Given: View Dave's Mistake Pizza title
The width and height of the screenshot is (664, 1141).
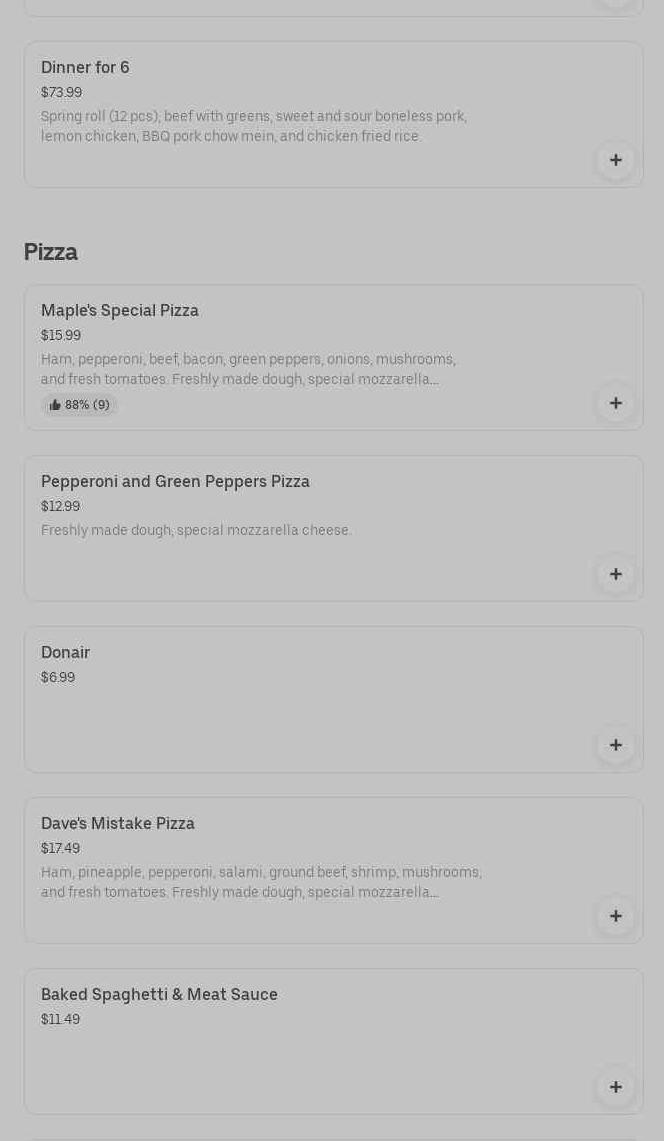Looking at the screenshot, I should [118, 824].
